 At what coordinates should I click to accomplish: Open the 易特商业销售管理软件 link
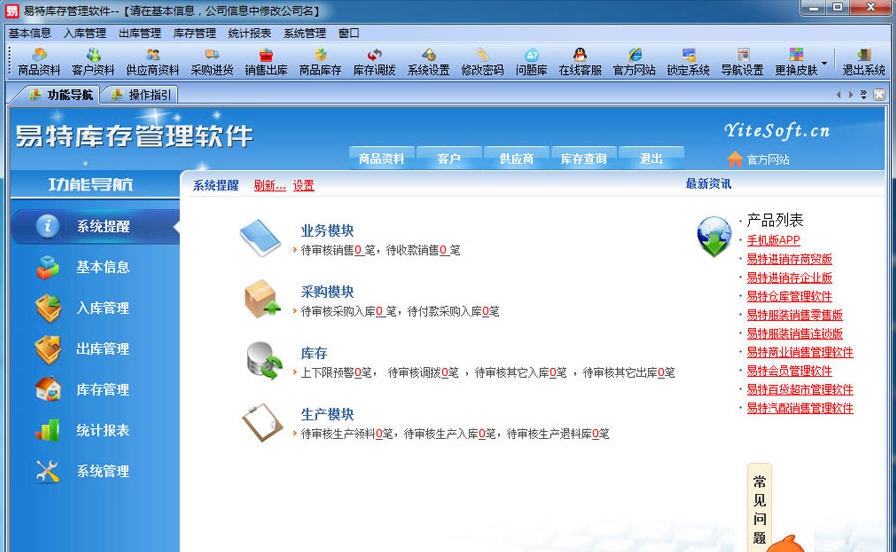pos(800,353)
